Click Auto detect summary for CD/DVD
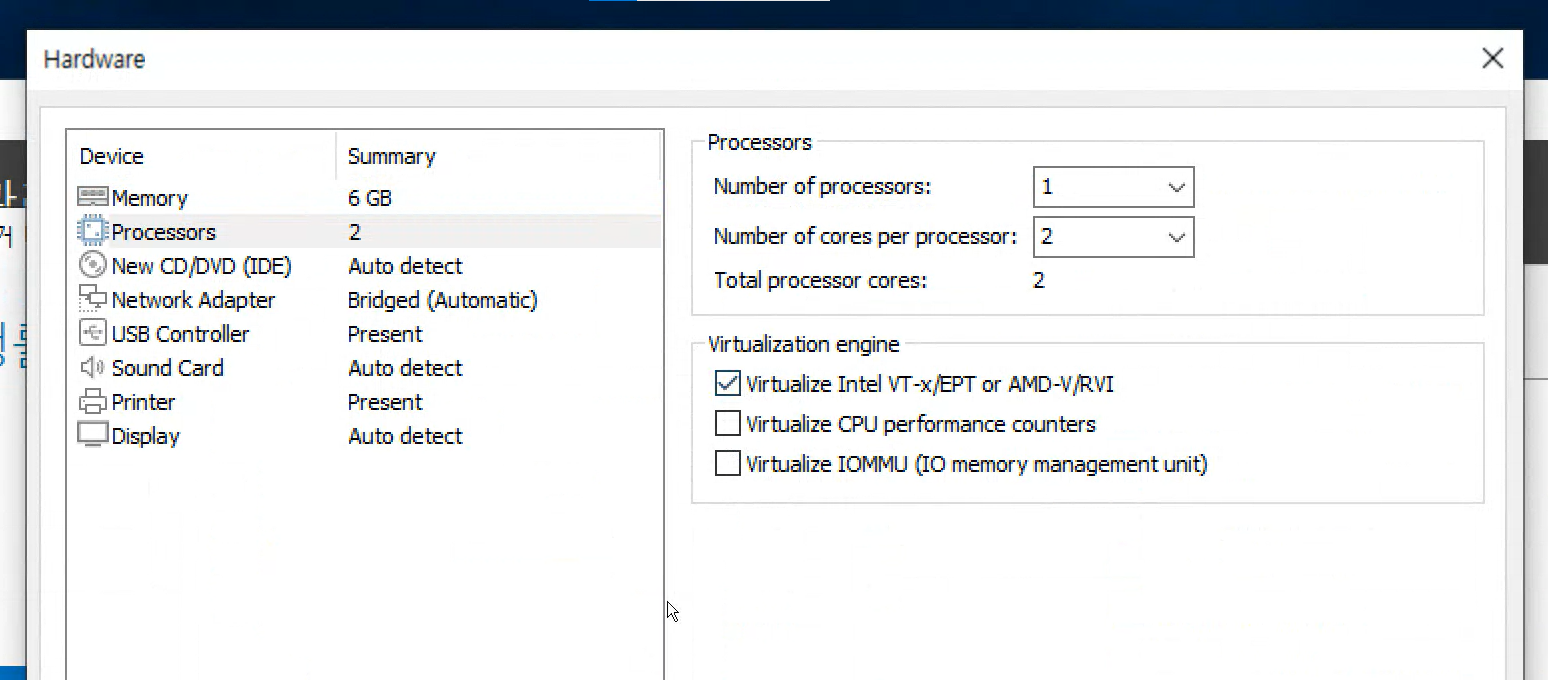This screenshot has height=680, width=1548. coord(405,266)
